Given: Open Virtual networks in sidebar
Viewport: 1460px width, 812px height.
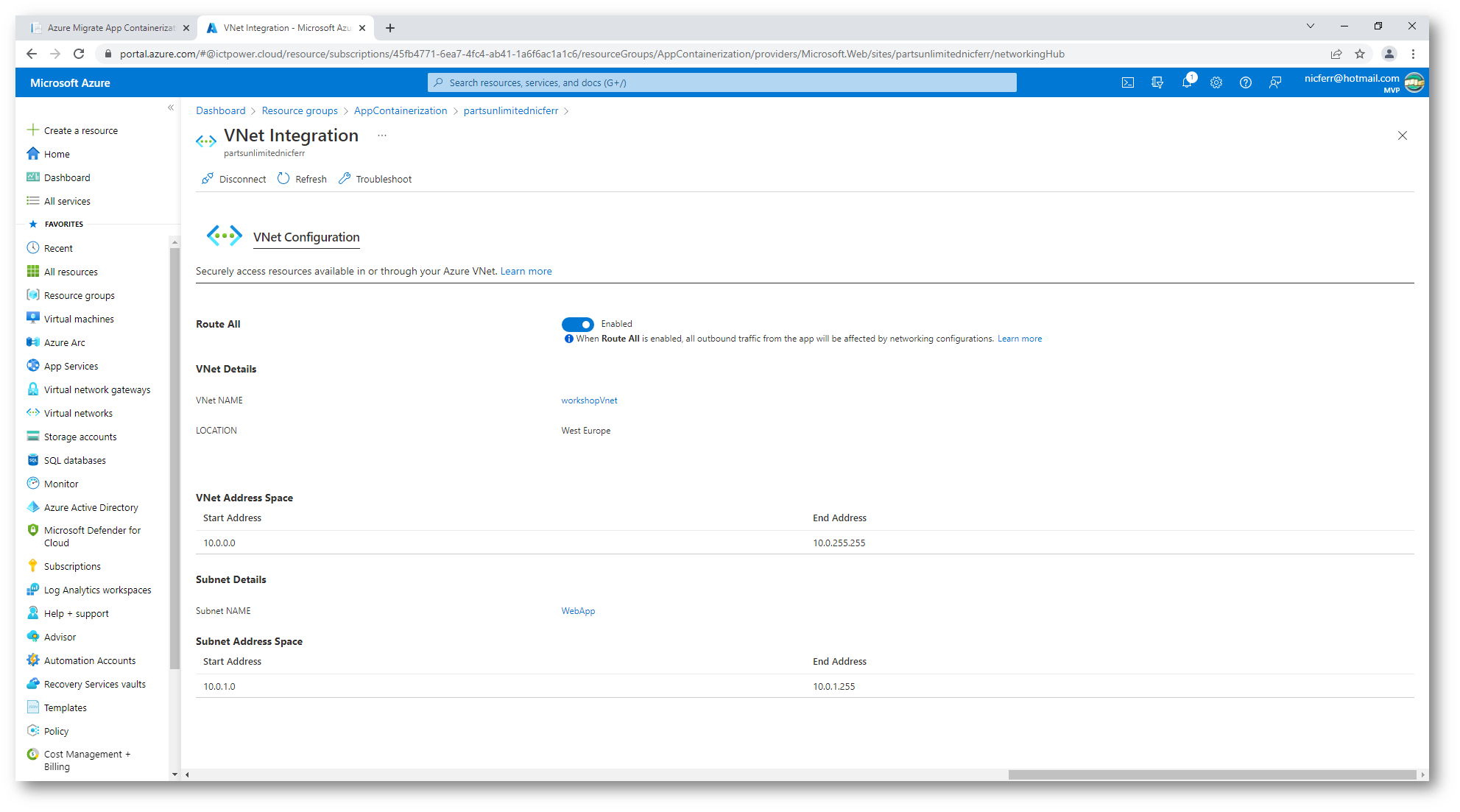Looking at the screenshot, I should pyautogui.click(x=78, y=413).
